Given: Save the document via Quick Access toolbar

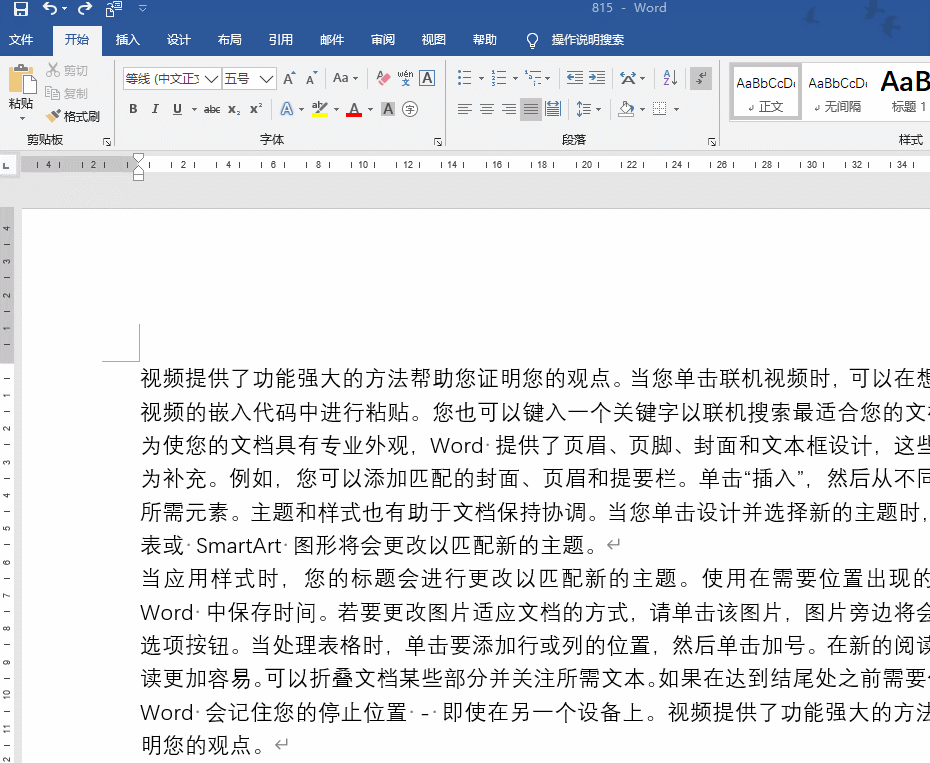Looking at the screenshot, I should coord(20,8).
